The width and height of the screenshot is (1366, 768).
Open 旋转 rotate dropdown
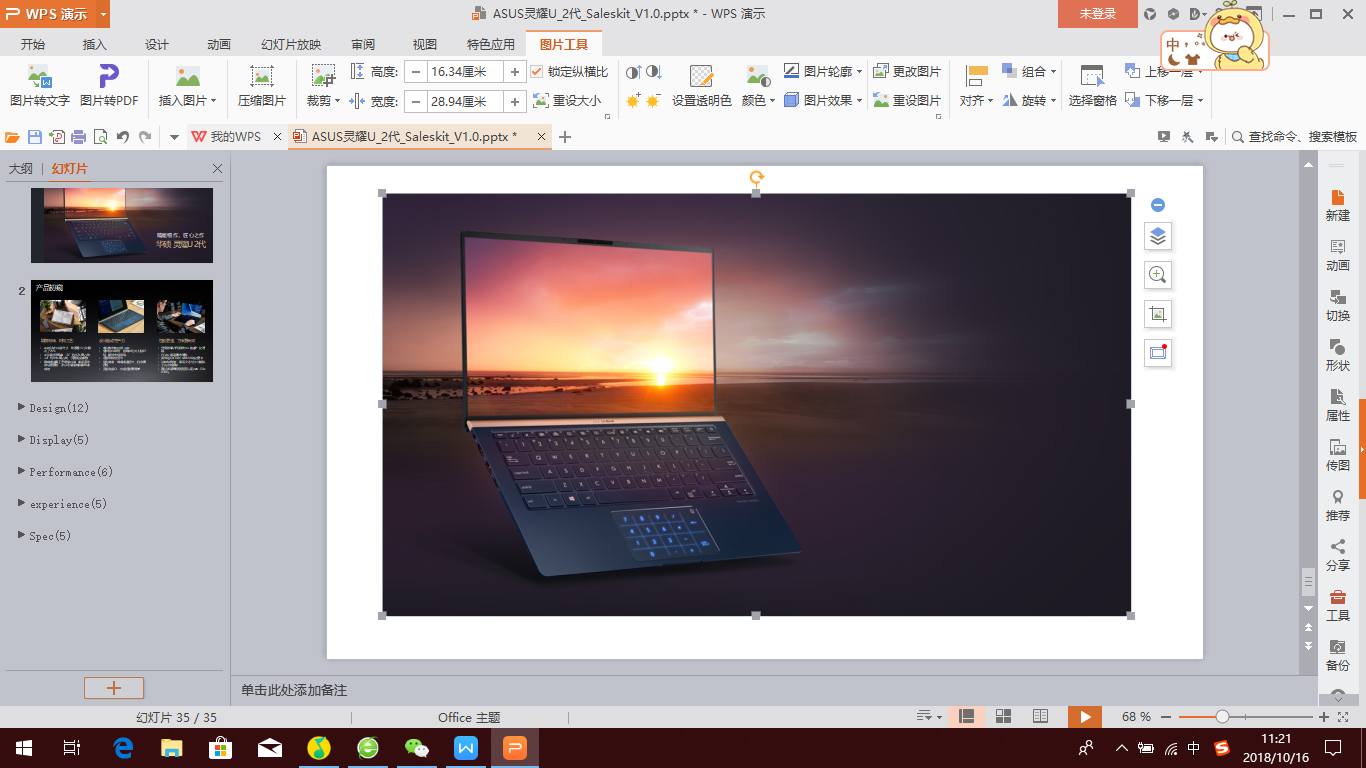click(x=1029, y=101)
